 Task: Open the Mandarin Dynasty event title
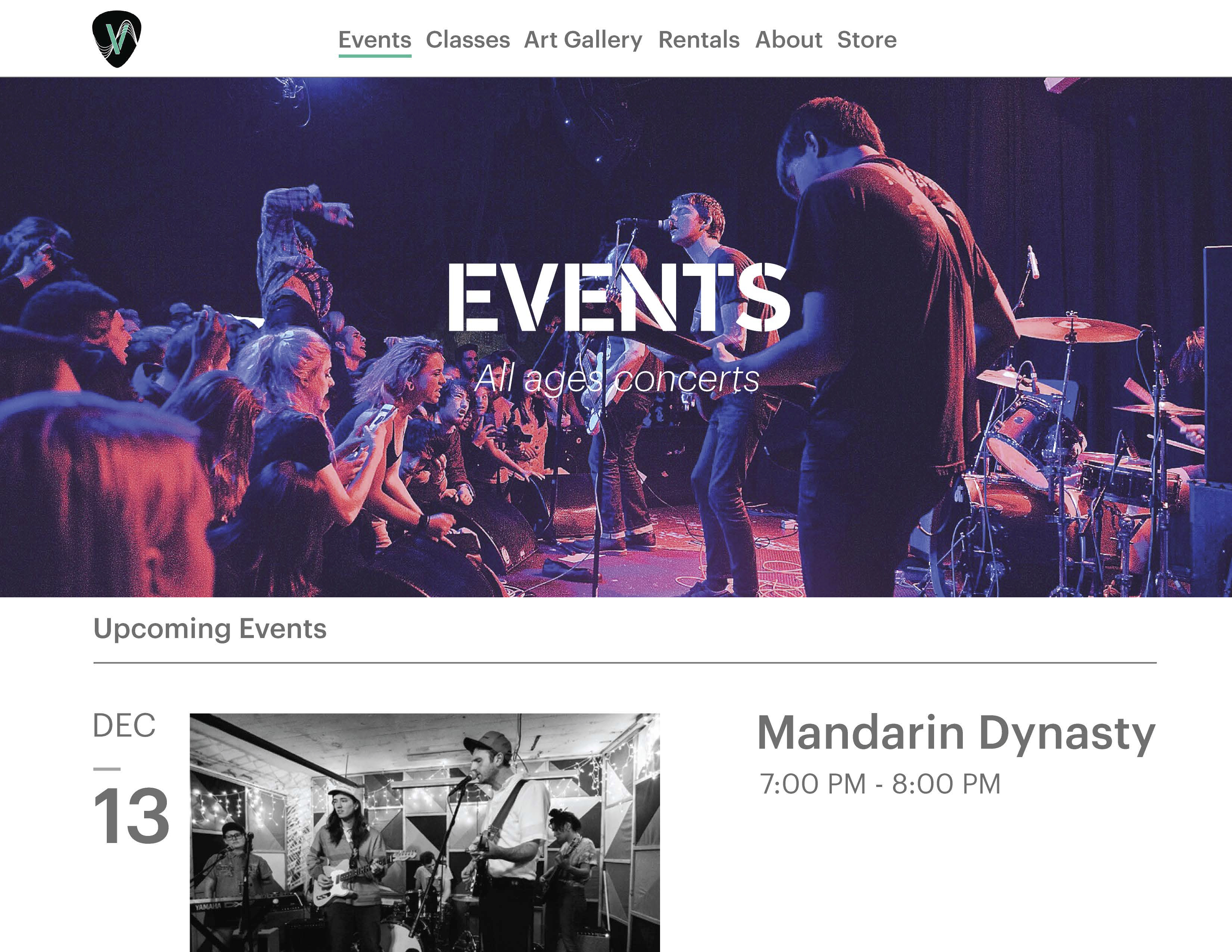click(956, 732)
